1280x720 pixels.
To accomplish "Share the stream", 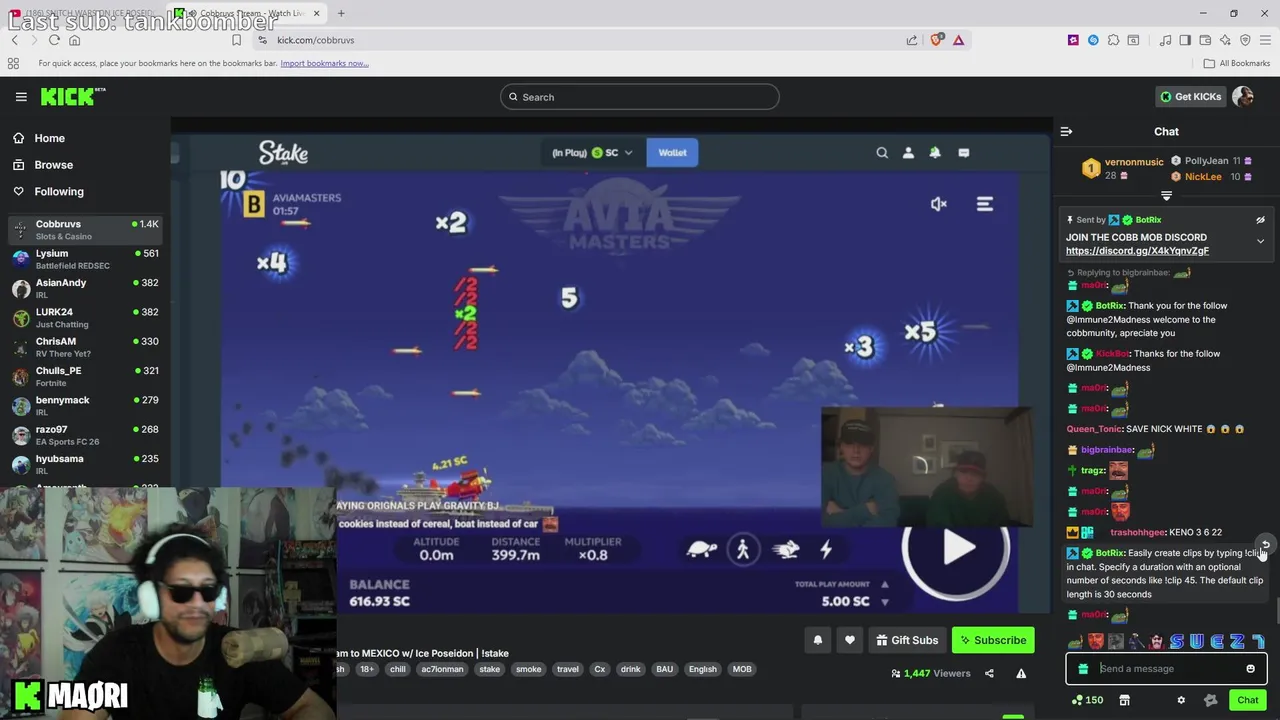I will click(989, 674).
